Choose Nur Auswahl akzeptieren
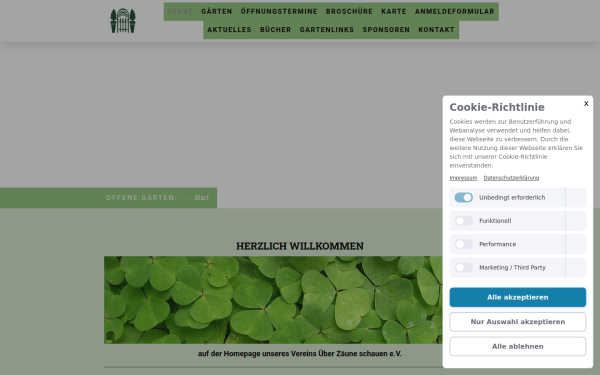This screenshot has width=600, height=375. click(518, 322)
